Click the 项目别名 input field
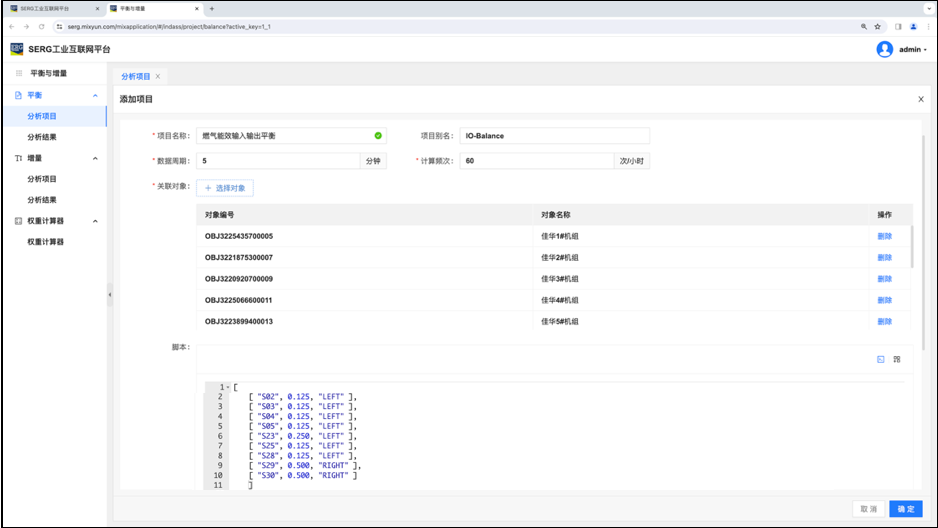The width and height of the screenshot is (938, 528). coord(554,136)
